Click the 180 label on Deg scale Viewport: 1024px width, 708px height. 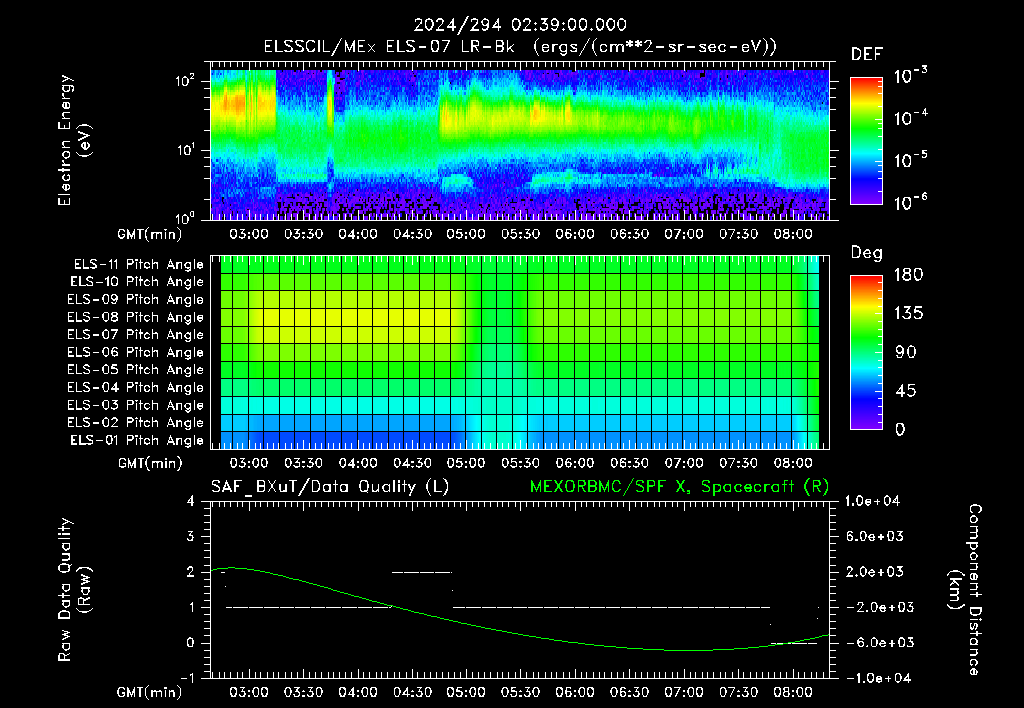click(908, 274)
